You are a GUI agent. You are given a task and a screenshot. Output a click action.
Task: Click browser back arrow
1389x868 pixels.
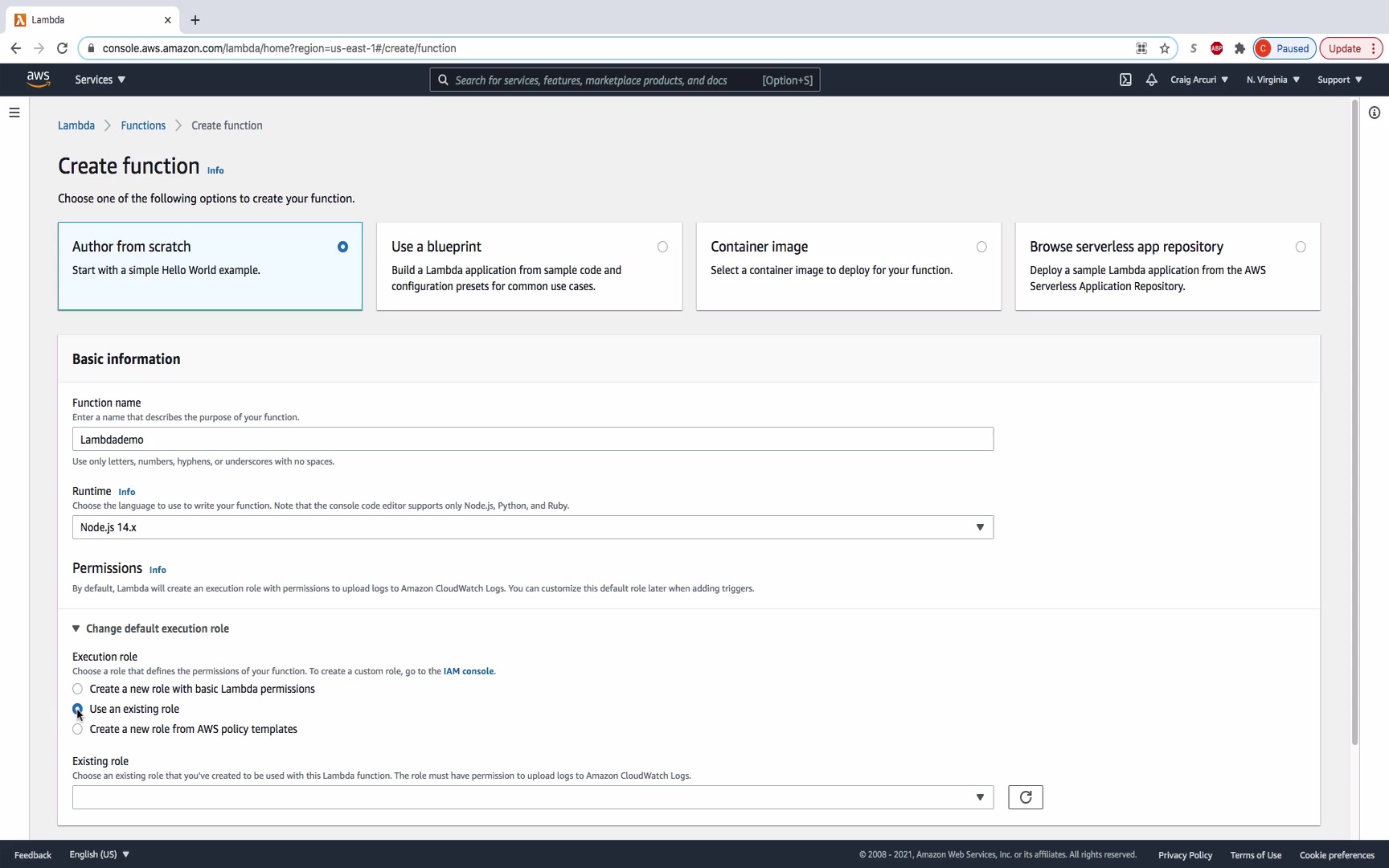click(x=16, y=48)
